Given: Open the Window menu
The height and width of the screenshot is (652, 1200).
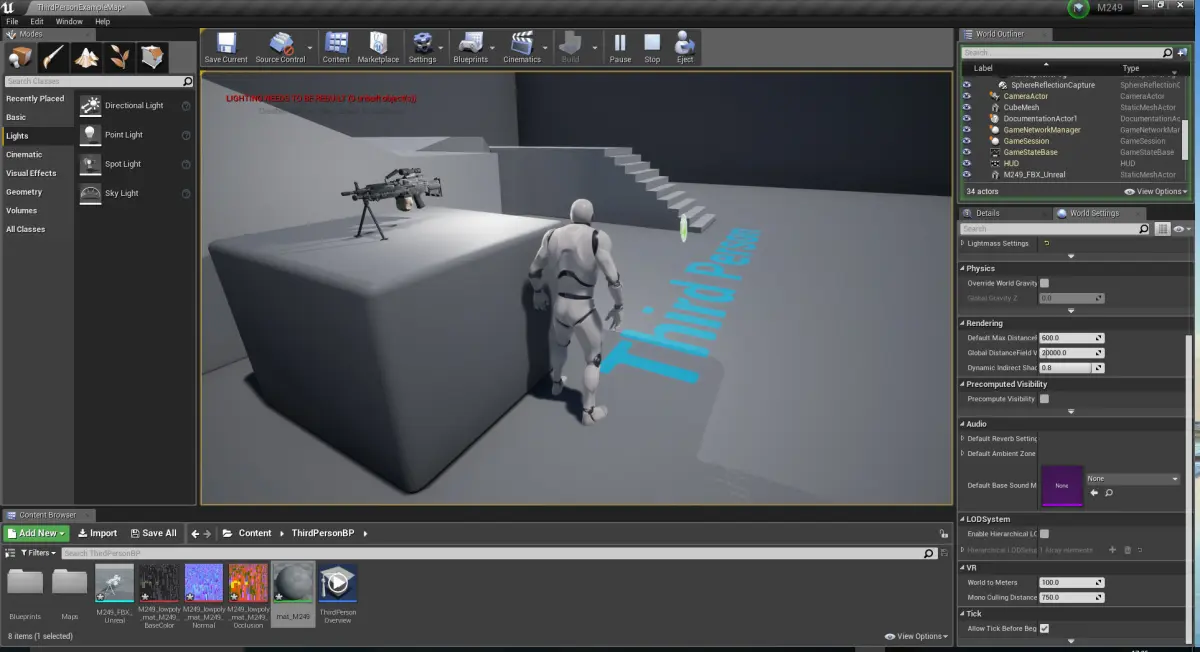Looking at the screenshot, I should pos(69,21).
